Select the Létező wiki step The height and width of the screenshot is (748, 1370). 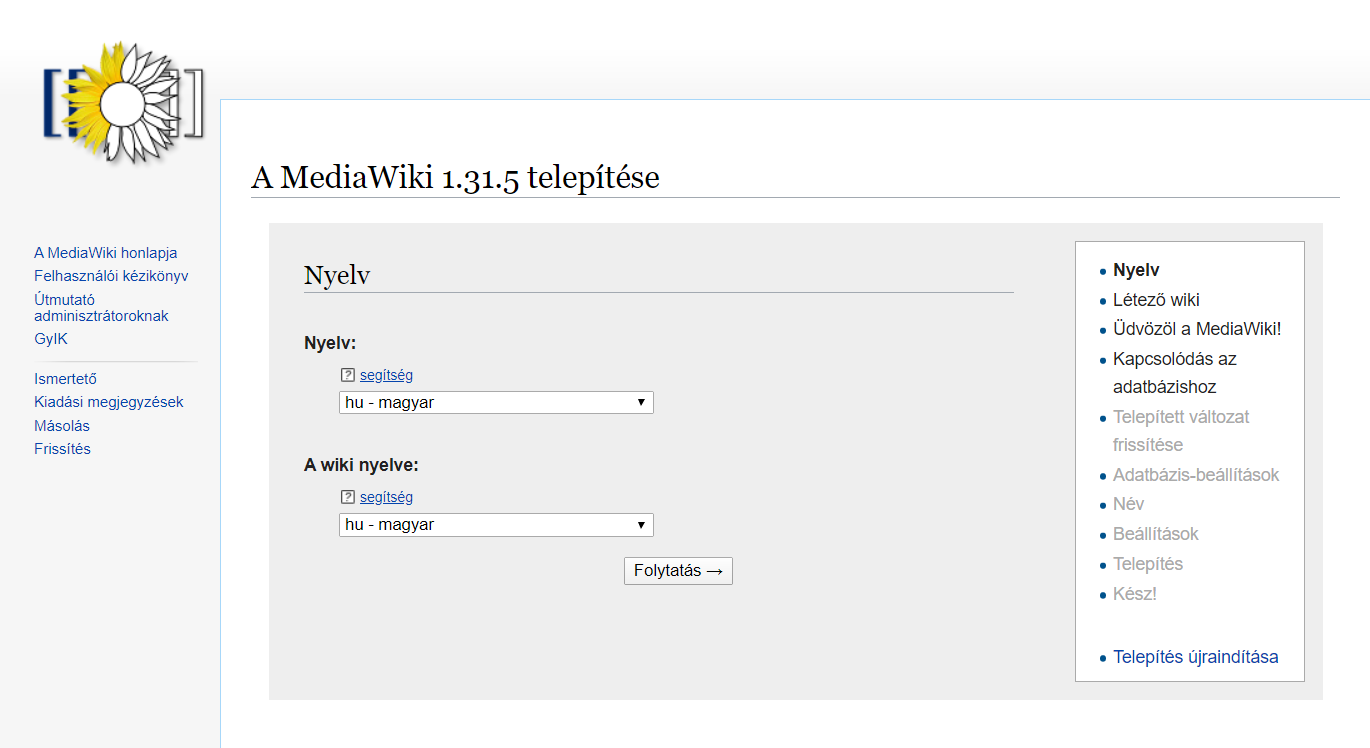(x=1156, y=300)
